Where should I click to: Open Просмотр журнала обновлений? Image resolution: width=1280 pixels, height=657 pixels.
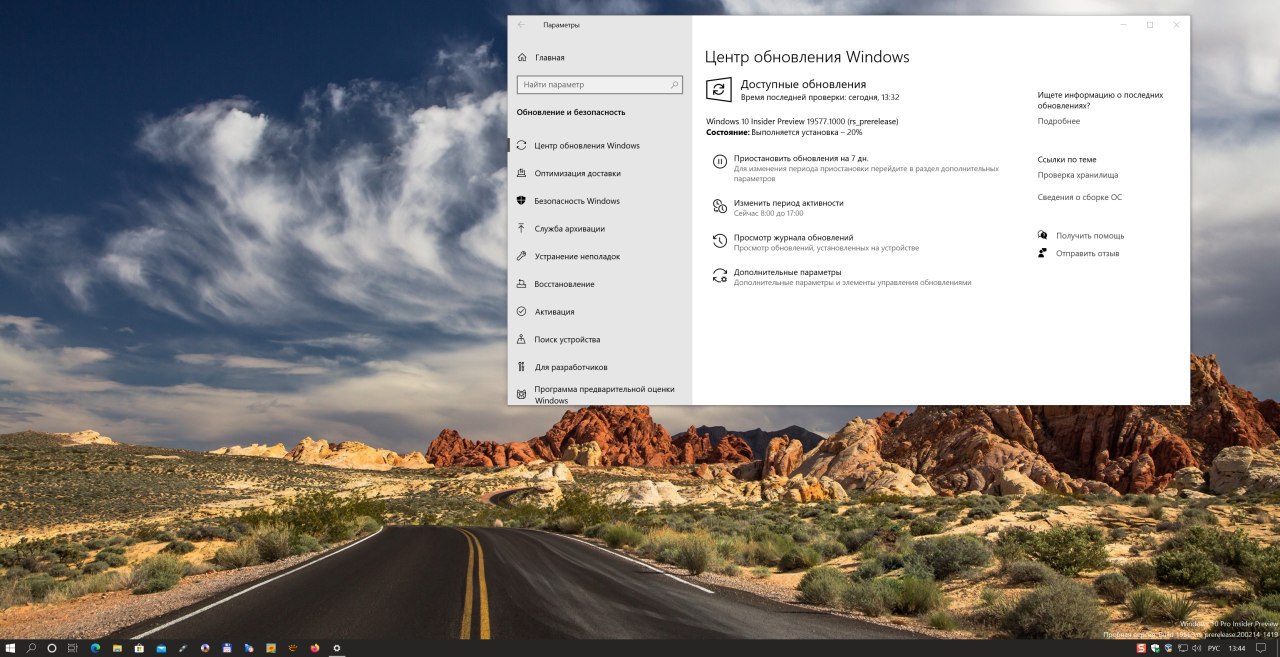793,237
